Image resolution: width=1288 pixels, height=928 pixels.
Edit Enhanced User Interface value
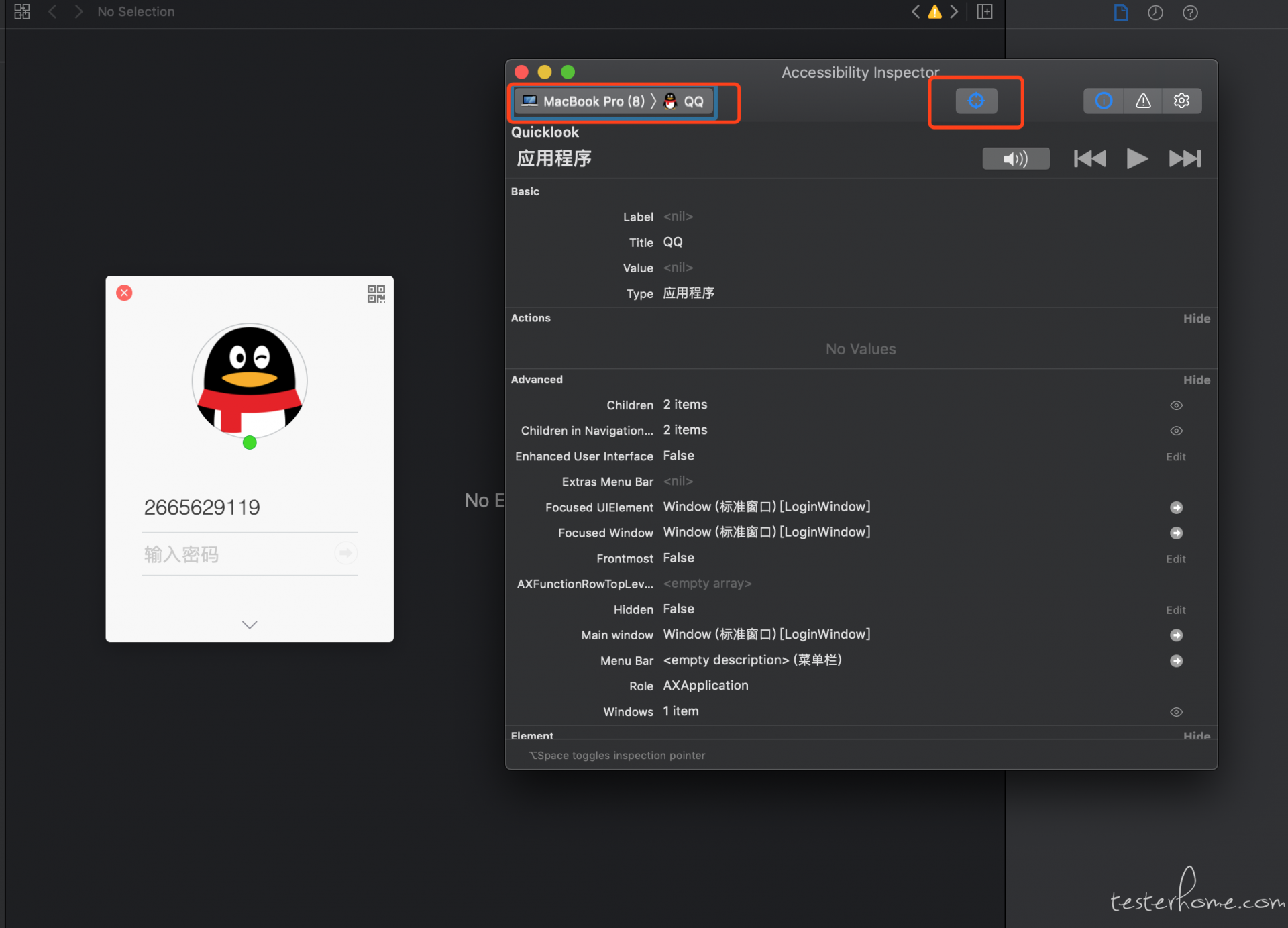coord(1175,457)
